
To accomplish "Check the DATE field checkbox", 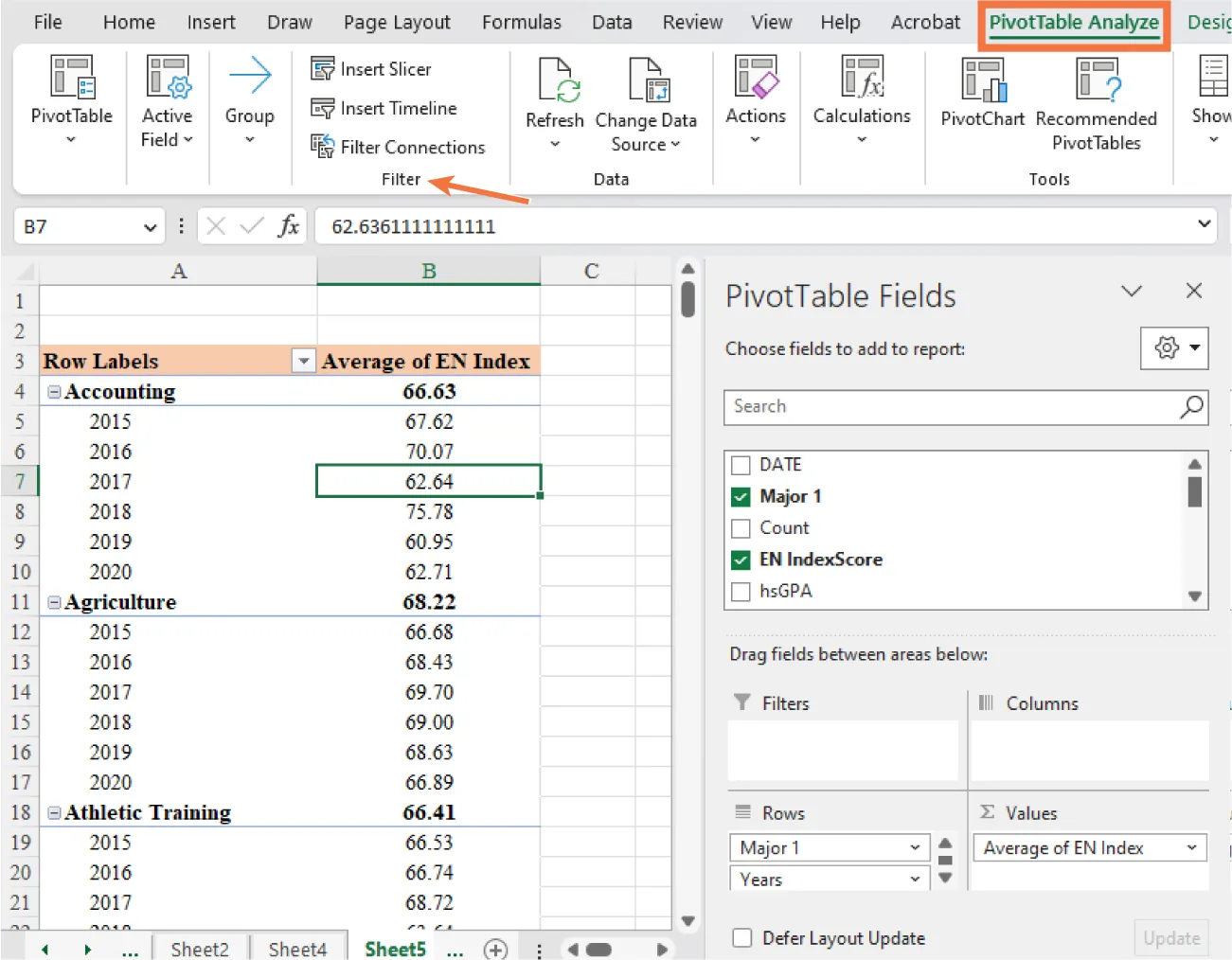I will (741, 465).
